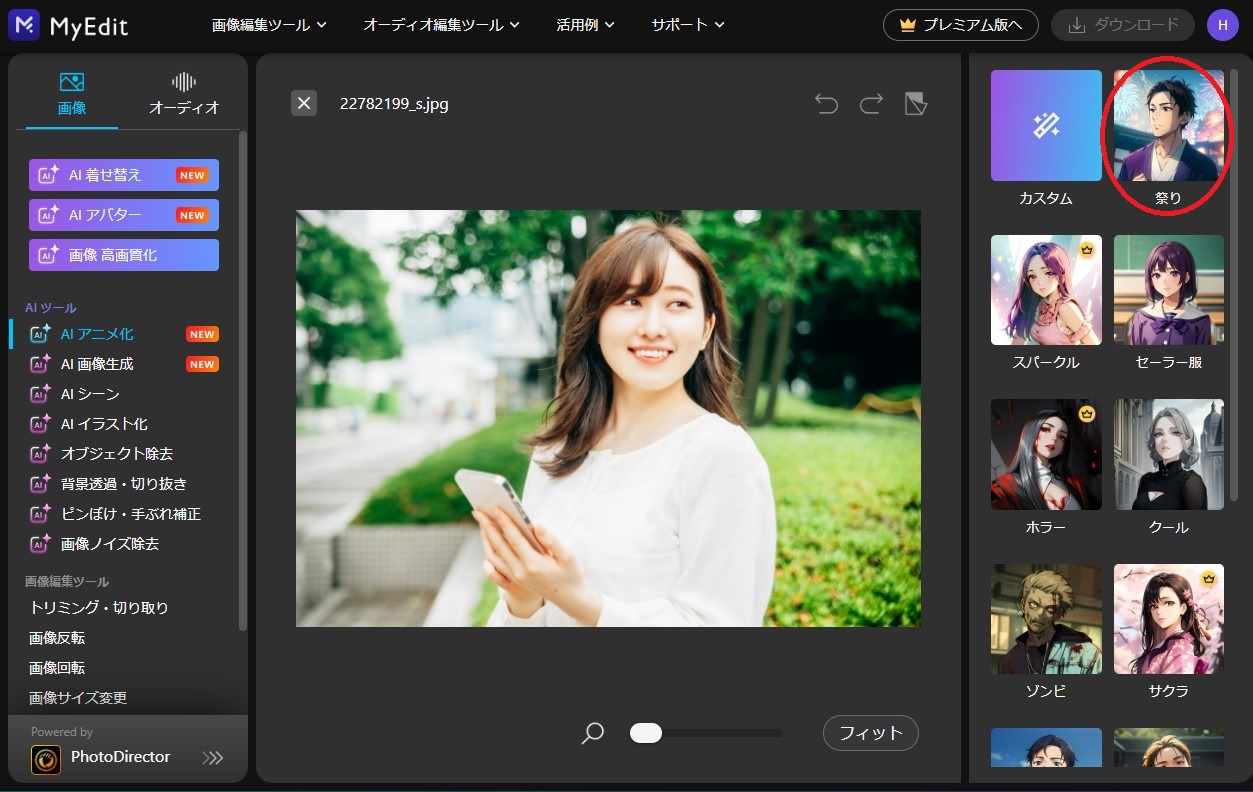The width and height of the screenshot is (1253, 792).
Task: Select the 祭り anime style
Action: click(x=1169, y=125)
